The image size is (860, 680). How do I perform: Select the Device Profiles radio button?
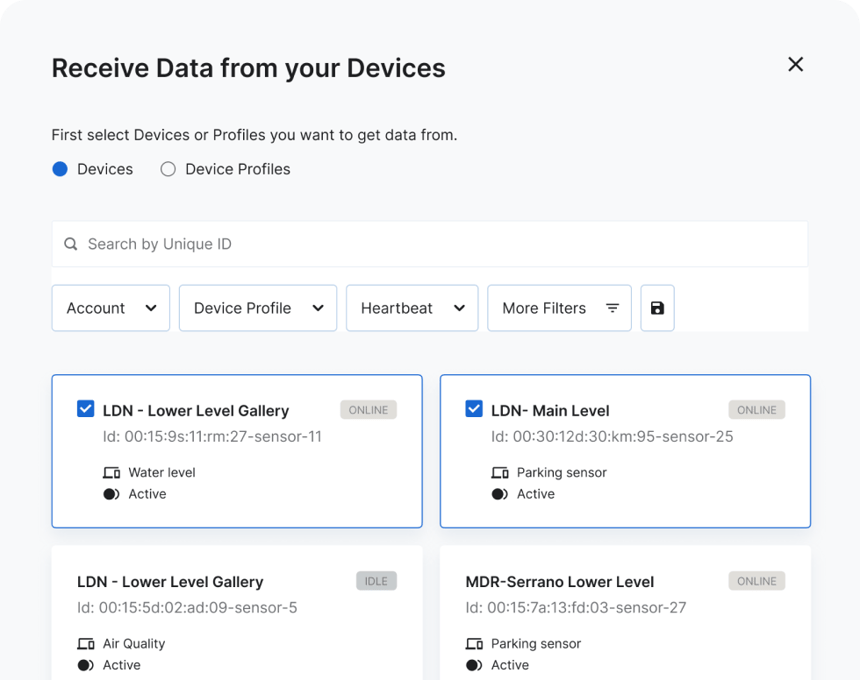[x=168, y=169]
